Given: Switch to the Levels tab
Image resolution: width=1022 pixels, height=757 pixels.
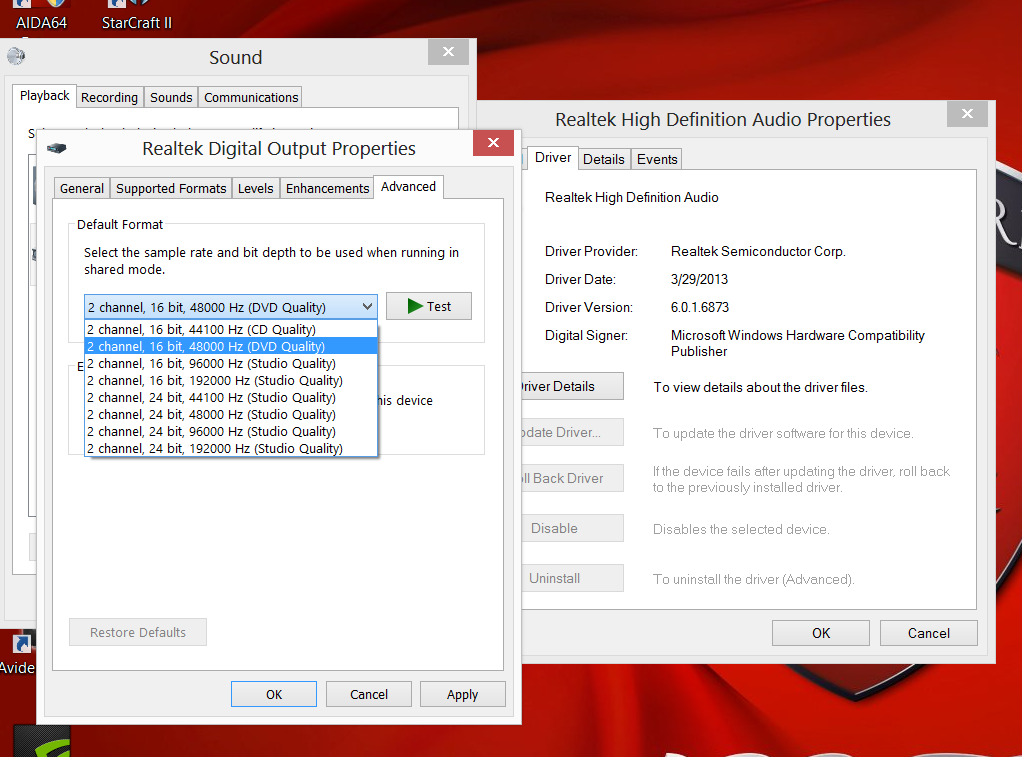Looking at the screenshot, I should 256,188.
